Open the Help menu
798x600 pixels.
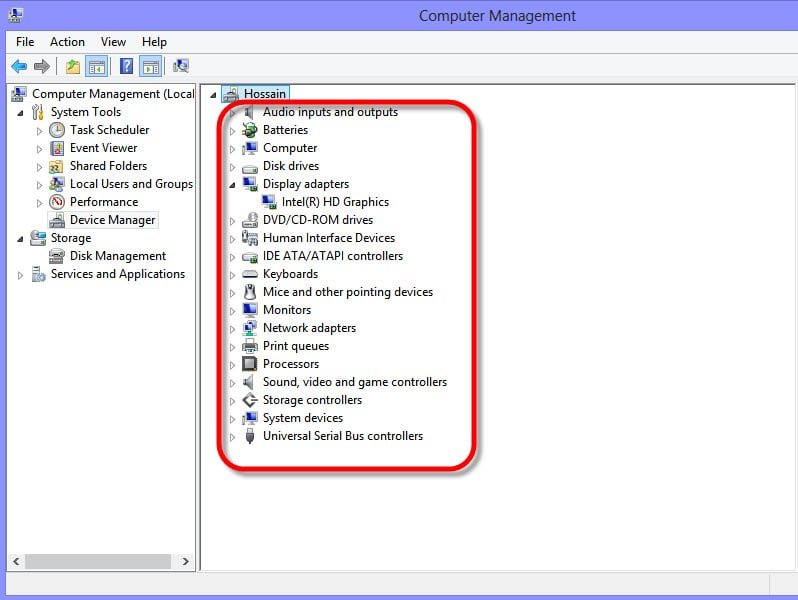[x=154, y=42]
